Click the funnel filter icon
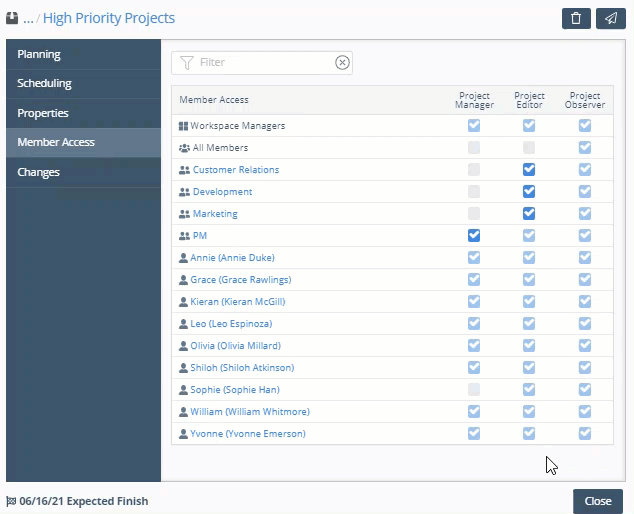The image size is (634, 514). pos(186,62)
